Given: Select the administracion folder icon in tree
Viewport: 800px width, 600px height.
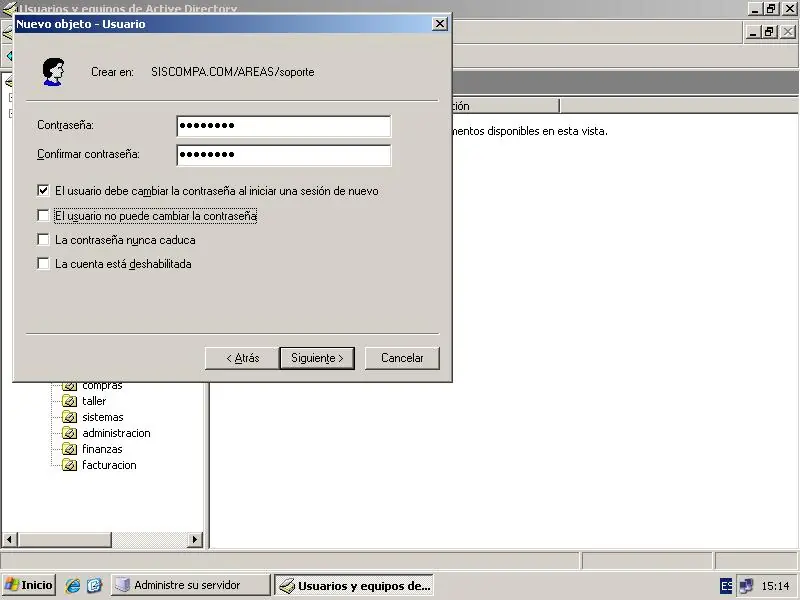Looking at the screenshot, I should coord(69,433).
